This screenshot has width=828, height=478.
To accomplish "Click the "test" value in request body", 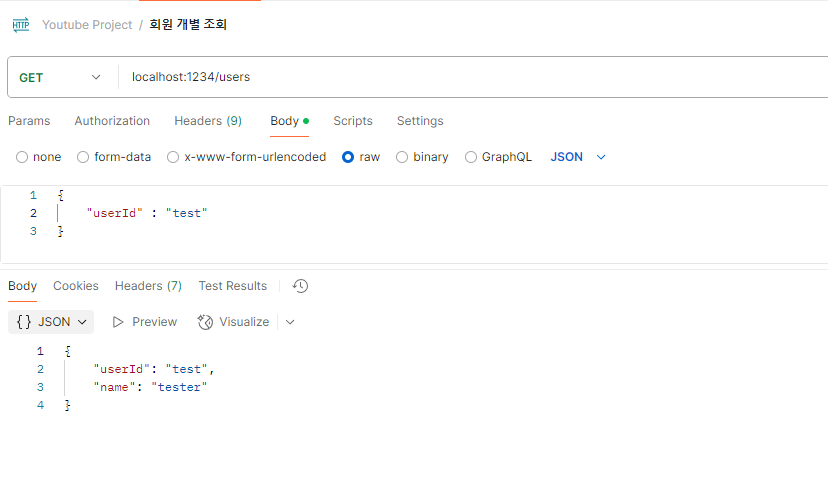I will coord(186,213).
